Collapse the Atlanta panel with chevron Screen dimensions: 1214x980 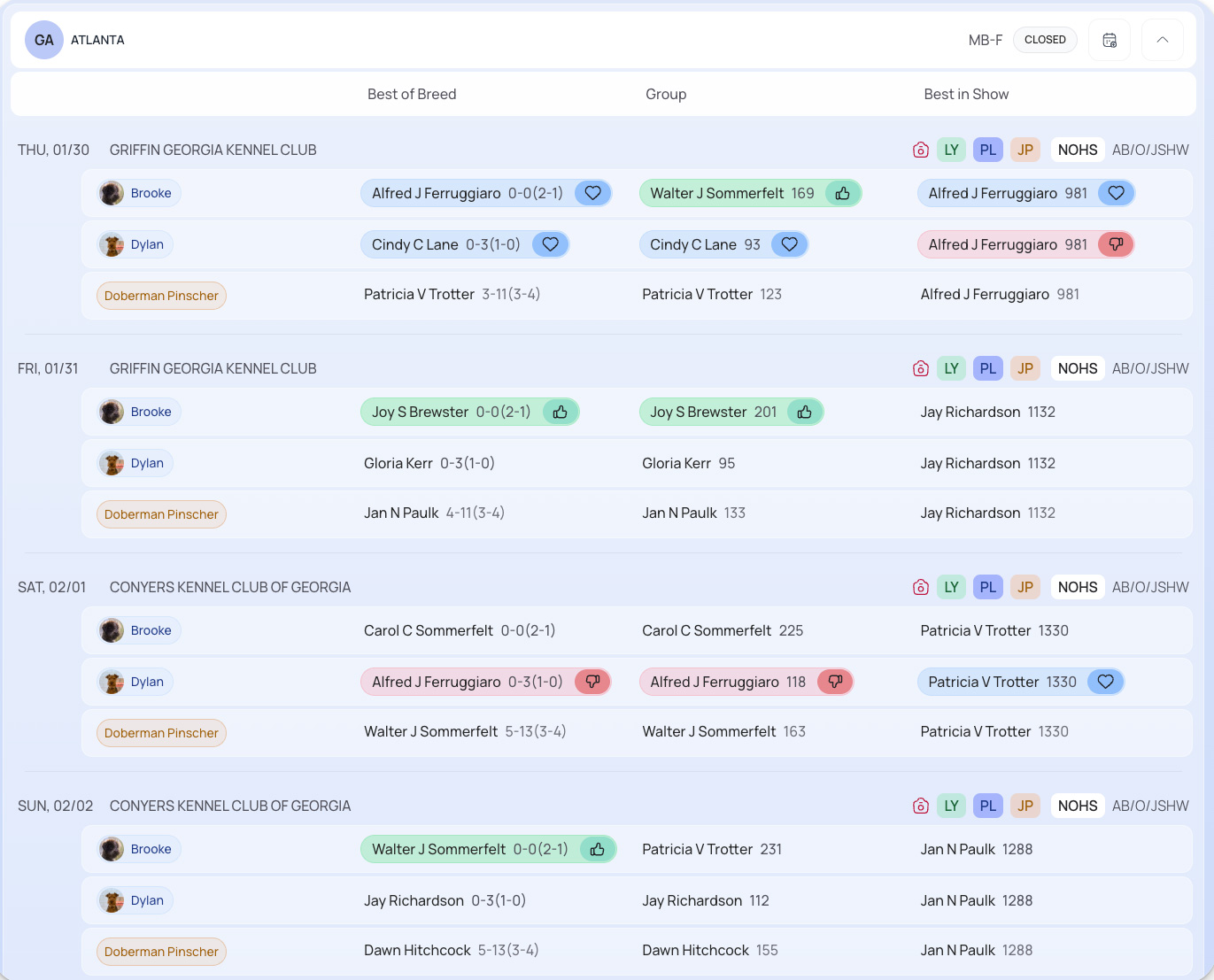click(1162, 40)
